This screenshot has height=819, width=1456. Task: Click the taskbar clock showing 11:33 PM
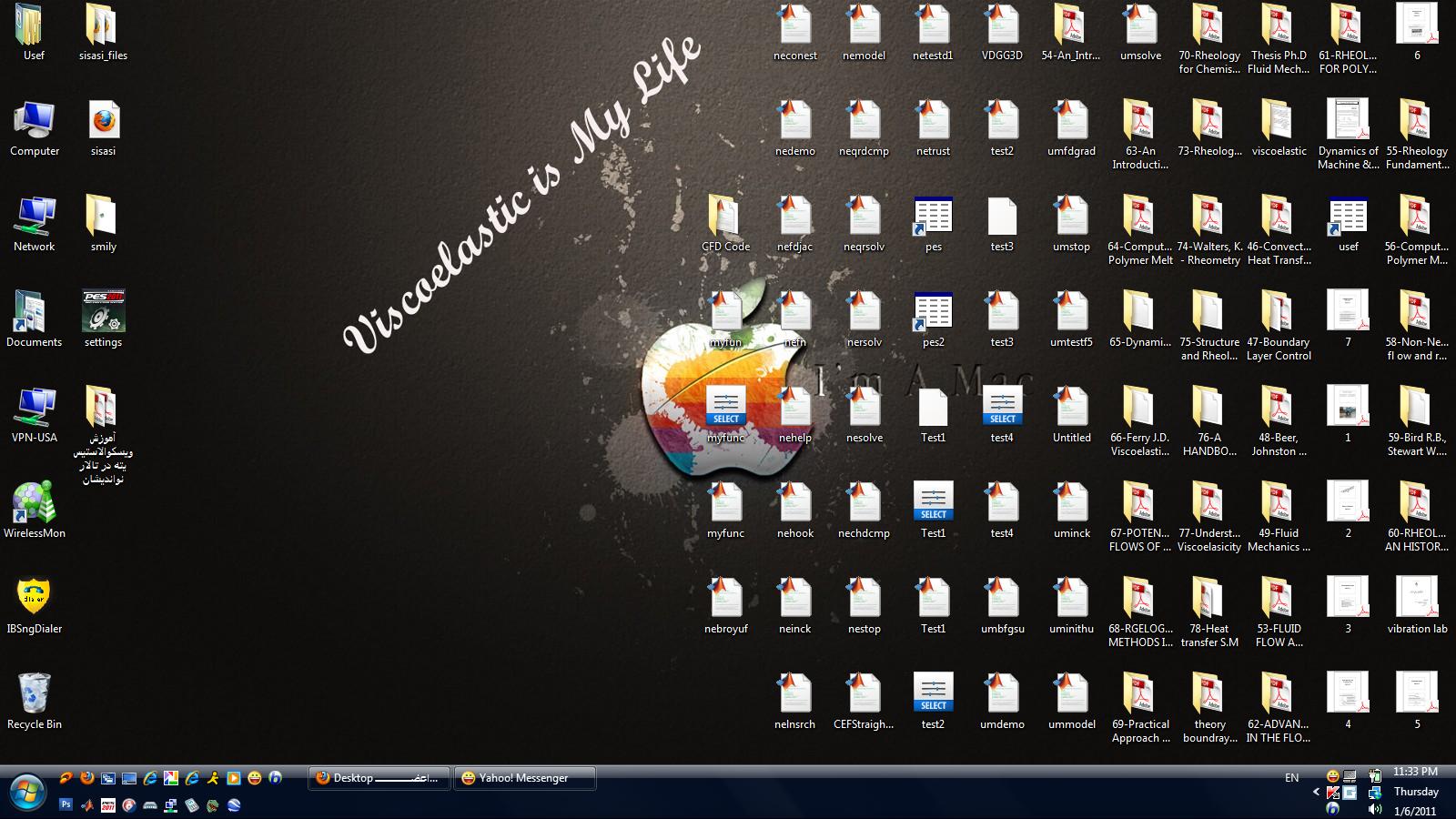click(x=1415, y=772)
